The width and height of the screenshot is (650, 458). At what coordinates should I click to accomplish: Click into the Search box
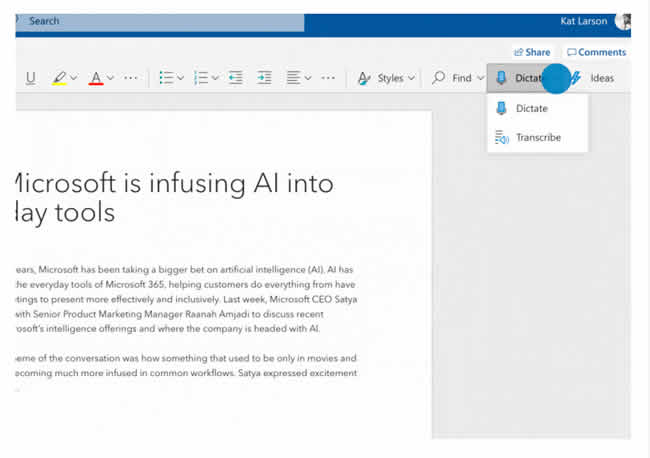click(x=160, y=21)
